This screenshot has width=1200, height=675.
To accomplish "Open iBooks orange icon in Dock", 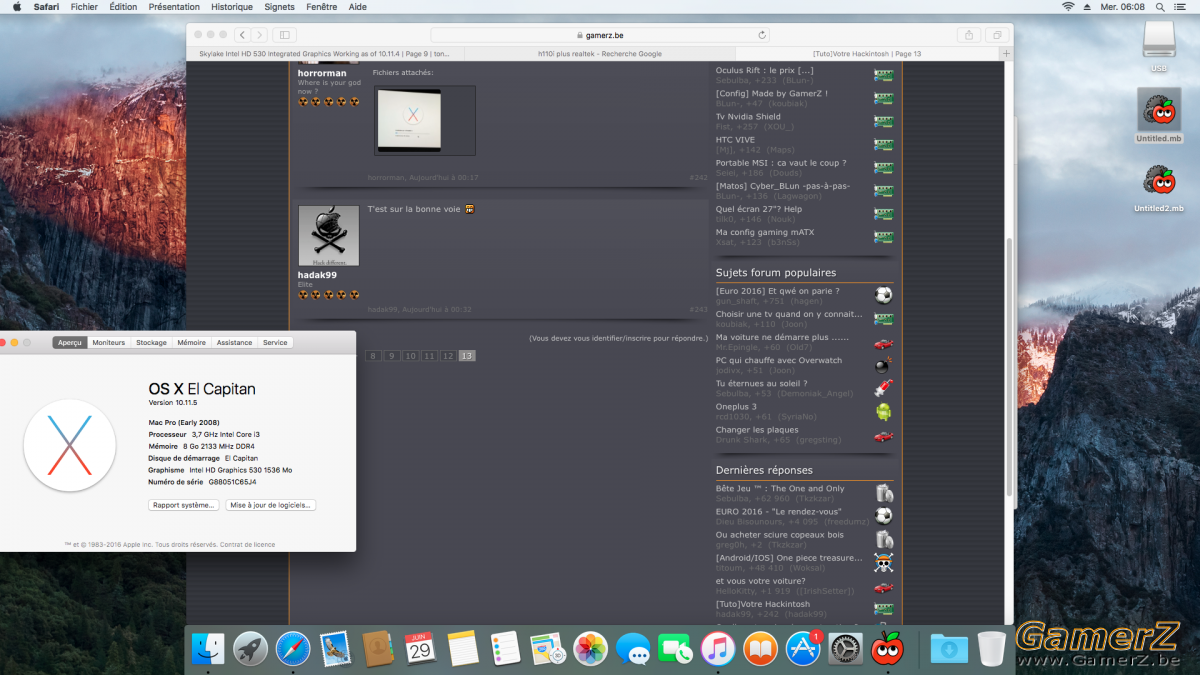I will click(x=761, y=649).
